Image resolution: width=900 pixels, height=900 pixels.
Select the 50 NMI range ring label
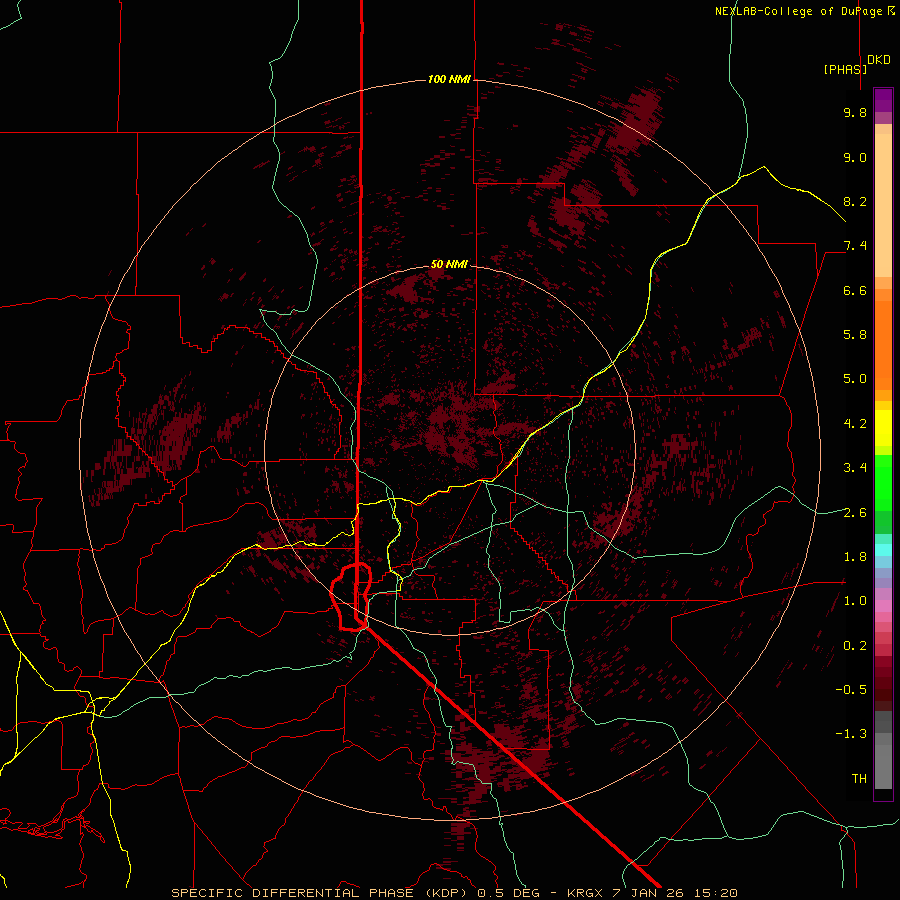(x=449, y=264)
